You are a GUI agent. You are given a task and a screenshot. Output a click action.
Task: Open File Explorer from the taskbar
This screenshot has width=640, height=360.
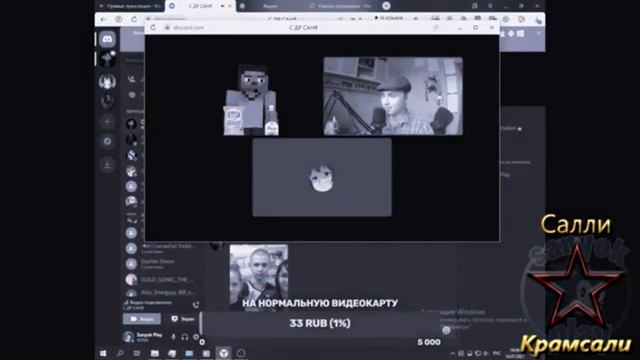pos(155,353)
